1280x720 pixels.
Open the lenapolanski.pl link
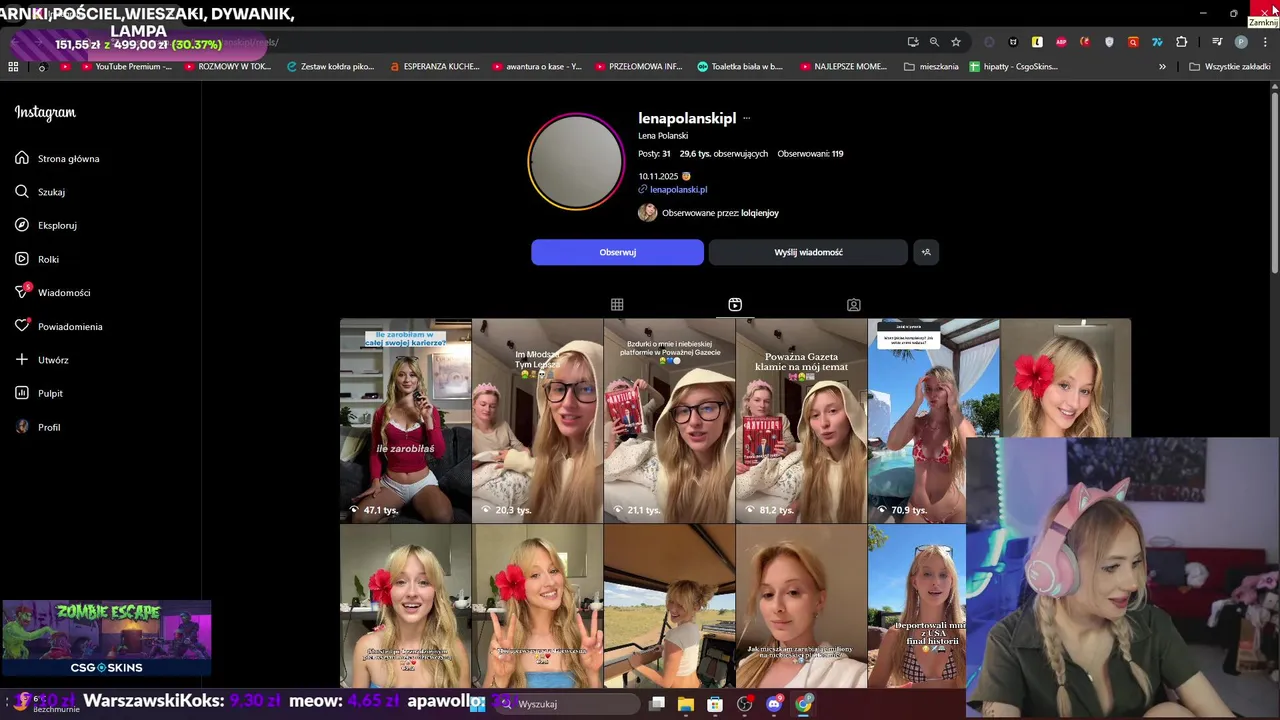[x=678, y=189]
